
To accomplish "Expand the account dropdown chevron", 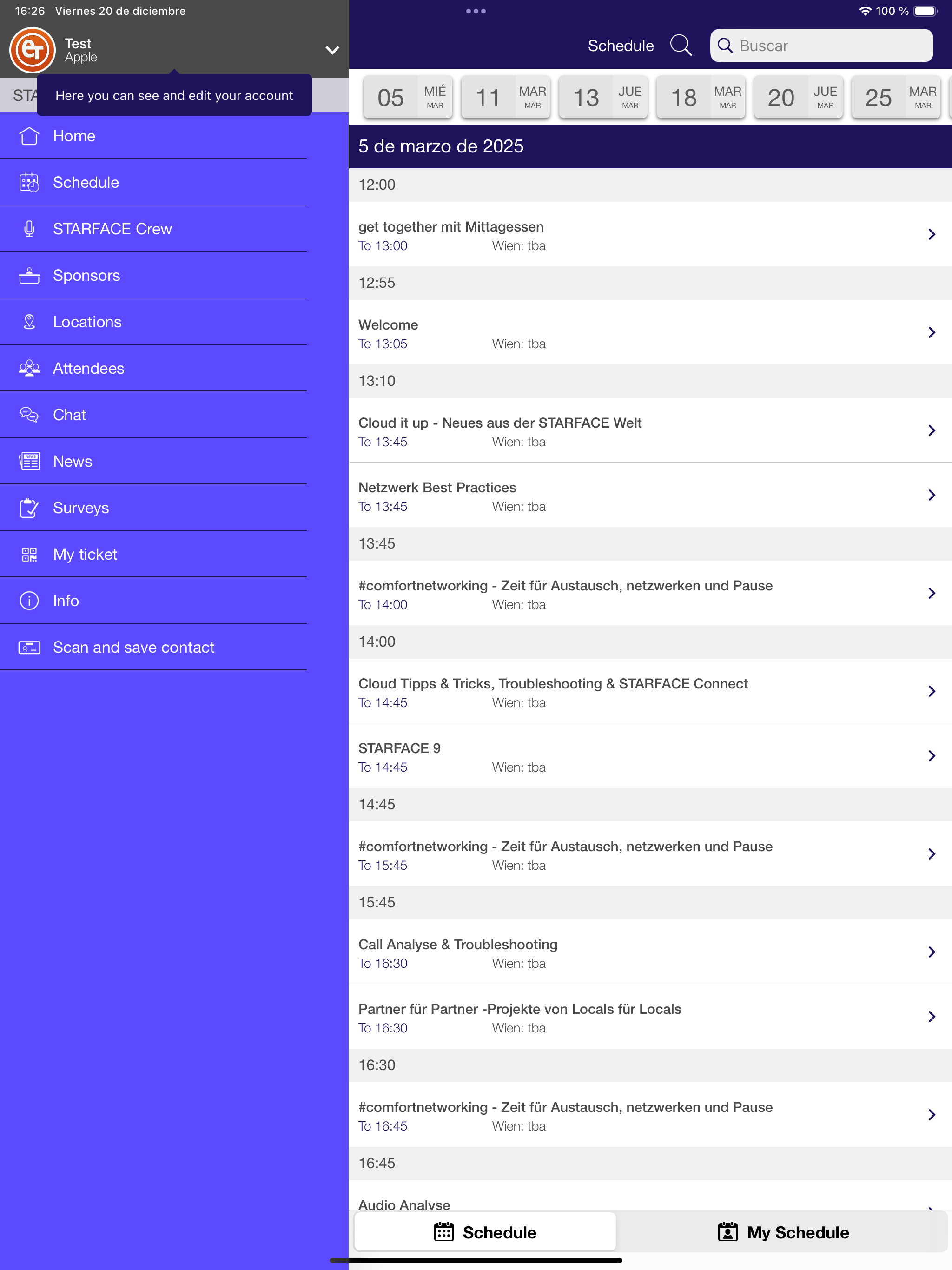I will click(332, 50).
